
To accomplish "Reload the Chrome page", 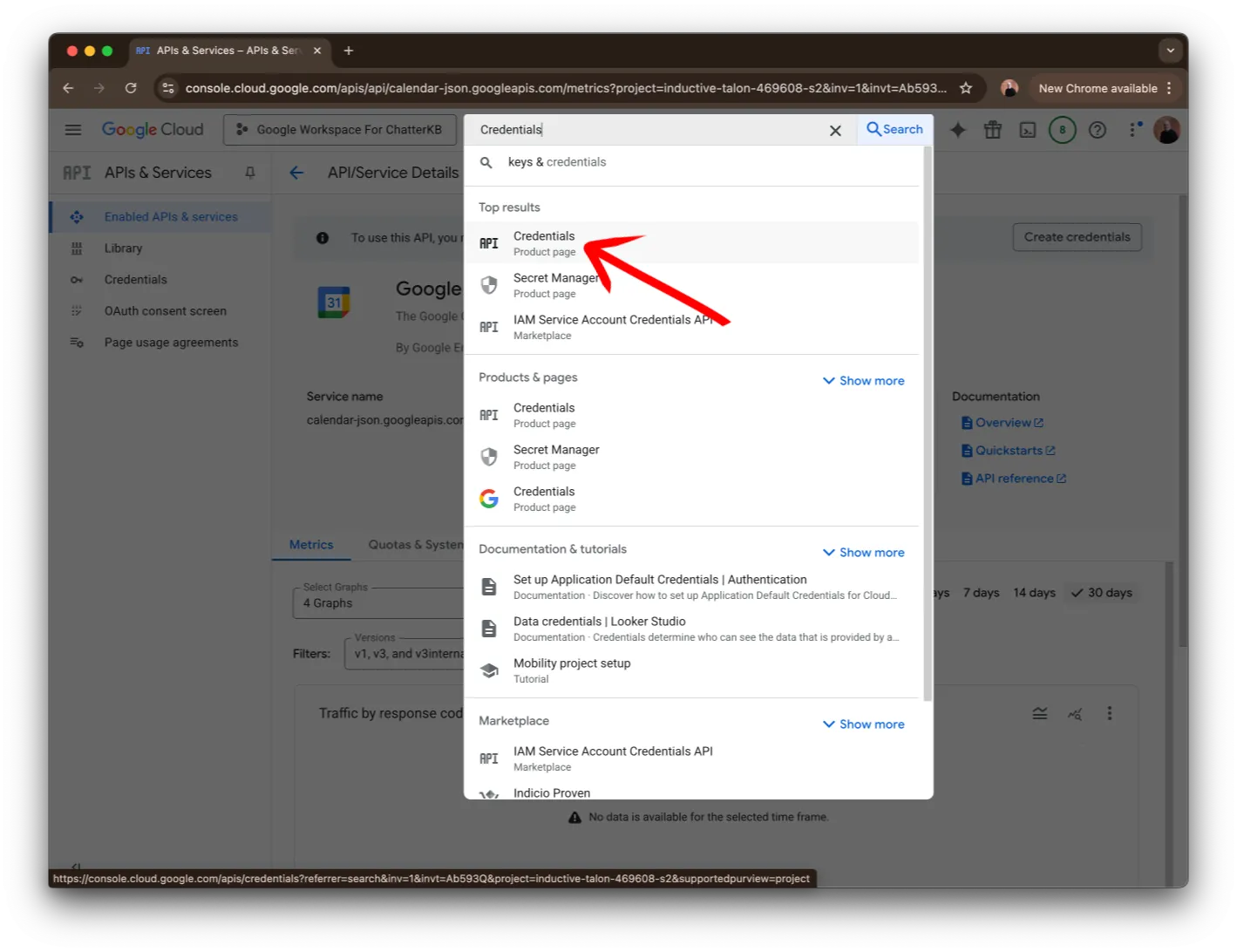I will [131, 88].
